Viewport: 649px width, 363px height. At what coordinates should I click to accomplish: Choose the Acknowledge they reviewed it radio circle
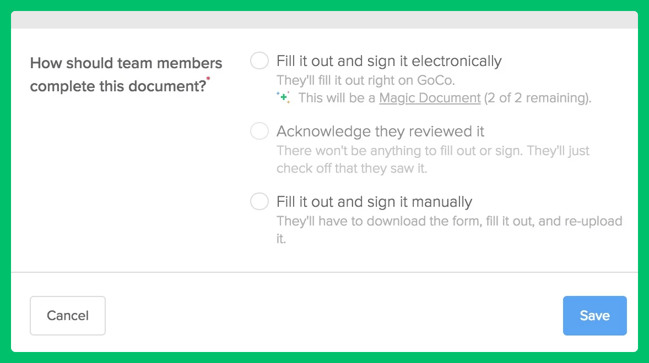point(259,131)
